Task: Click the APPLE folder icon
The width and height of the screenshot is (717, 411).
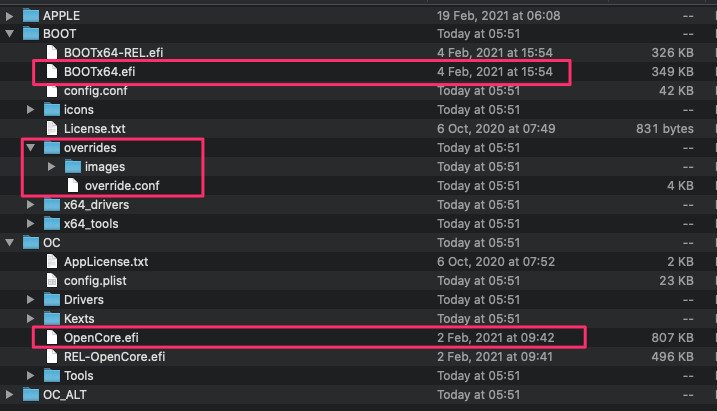Action: point(31,16)
